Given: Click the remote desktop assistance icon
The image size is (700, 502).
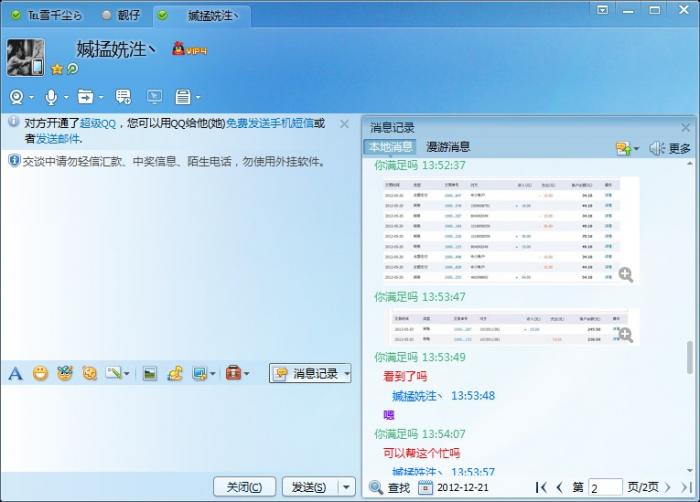Looking at the screenshot, I should (x=154, y=96).
